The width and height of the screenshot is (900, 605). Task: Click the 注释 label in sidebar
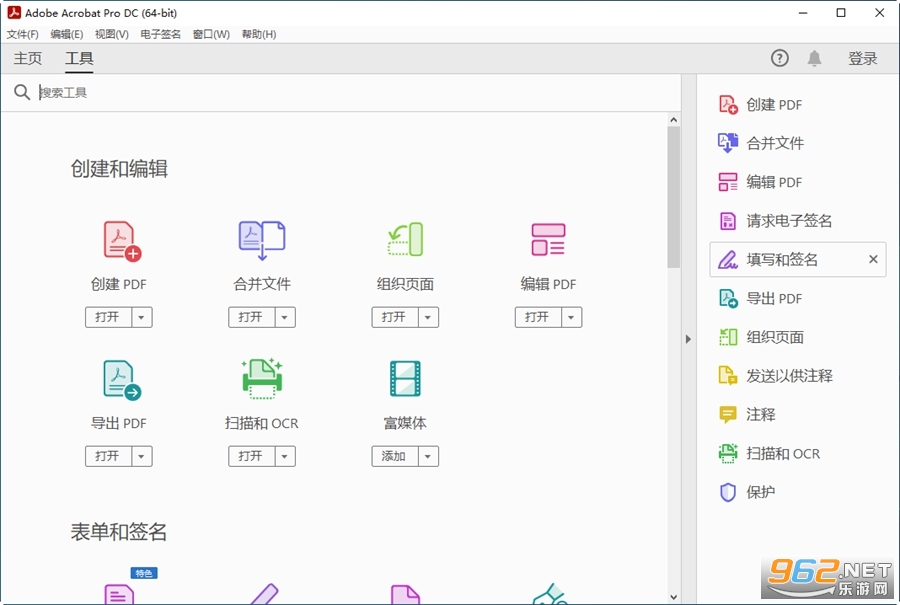pyautogui.click(x=761, y=414)
